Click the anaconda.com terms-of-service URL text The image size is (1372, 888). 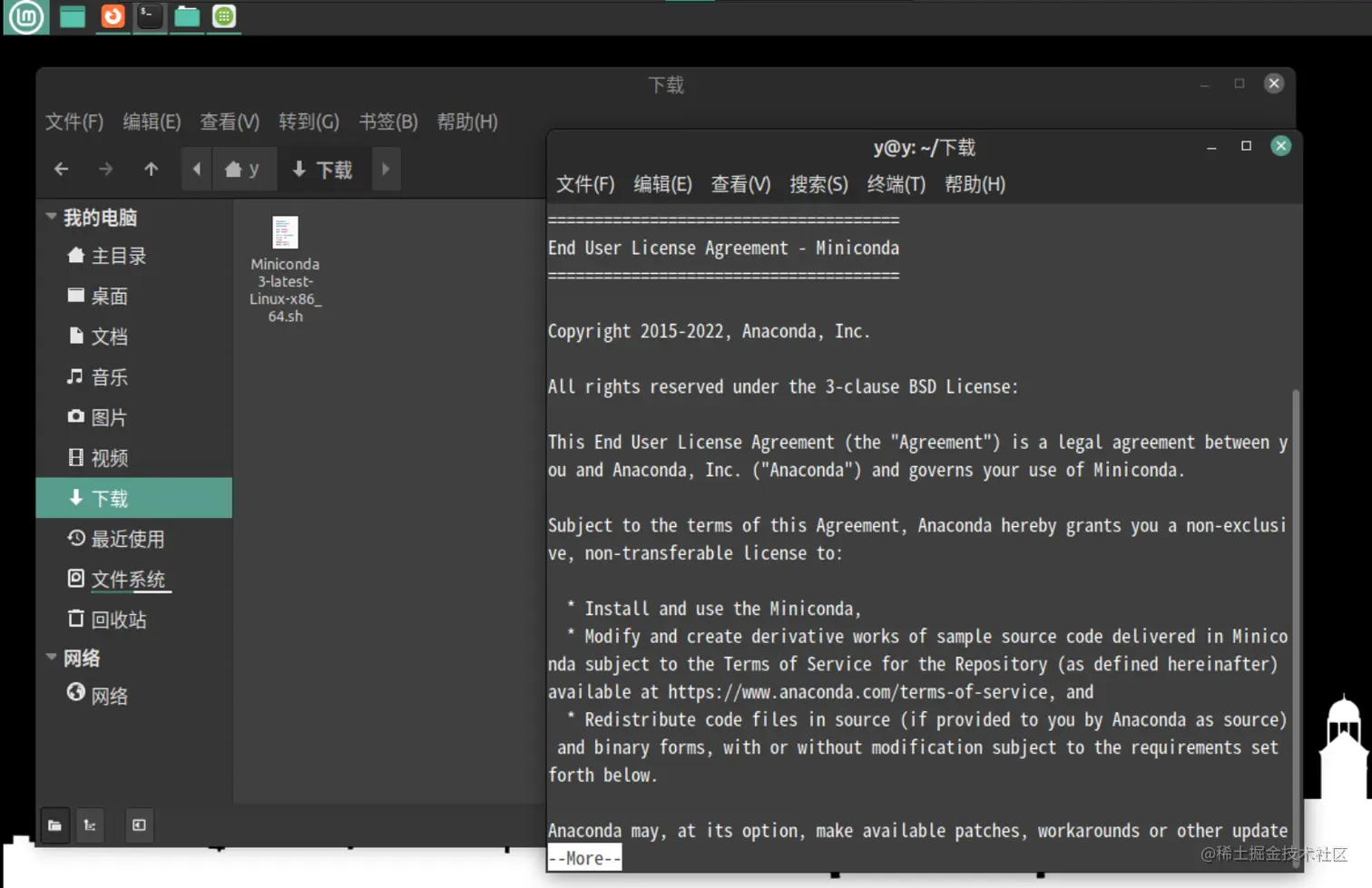pyautogui.click(x=857, y=692)
